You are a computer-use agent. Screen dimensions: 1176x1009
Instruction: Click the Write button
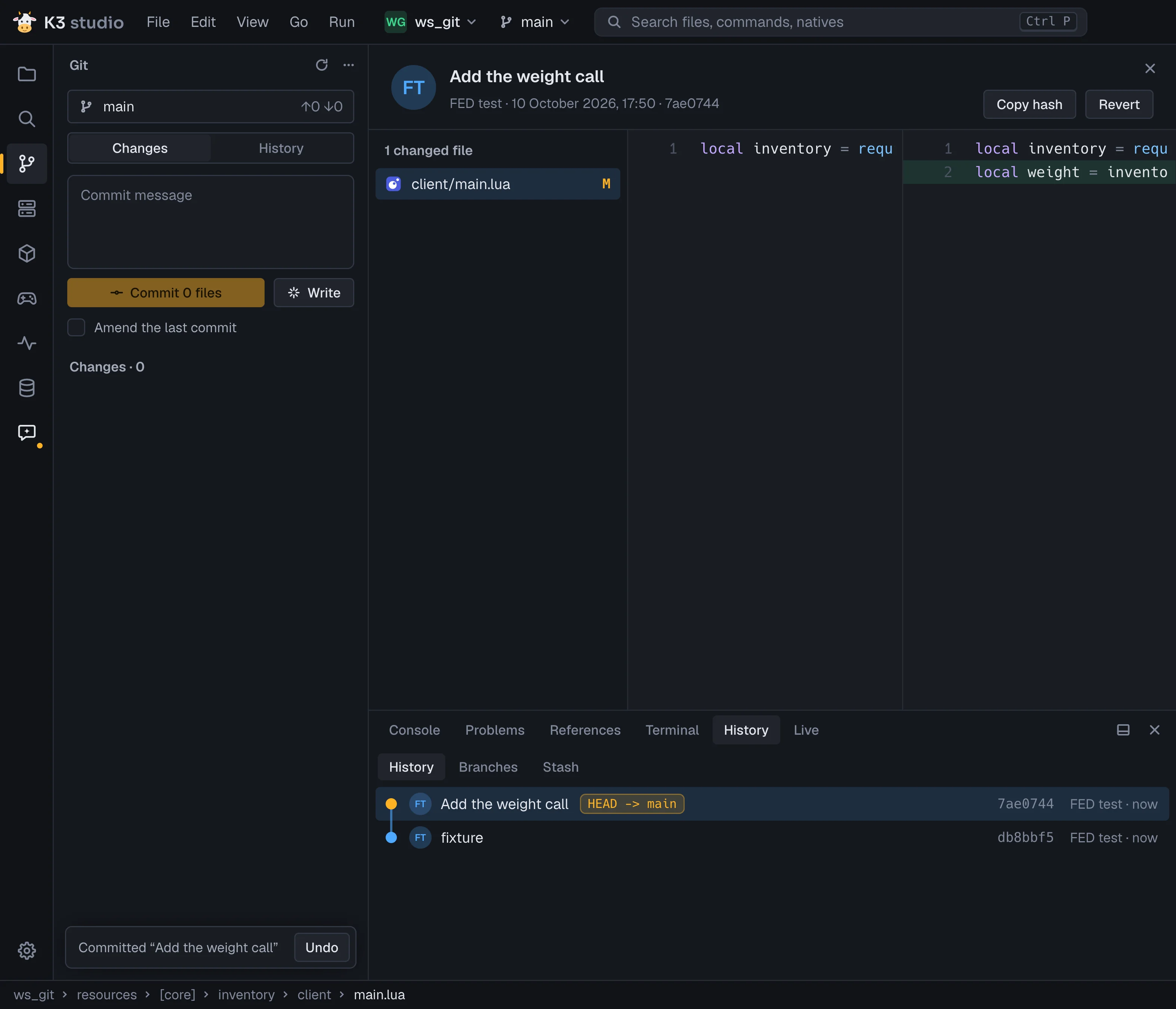point(314,293)
